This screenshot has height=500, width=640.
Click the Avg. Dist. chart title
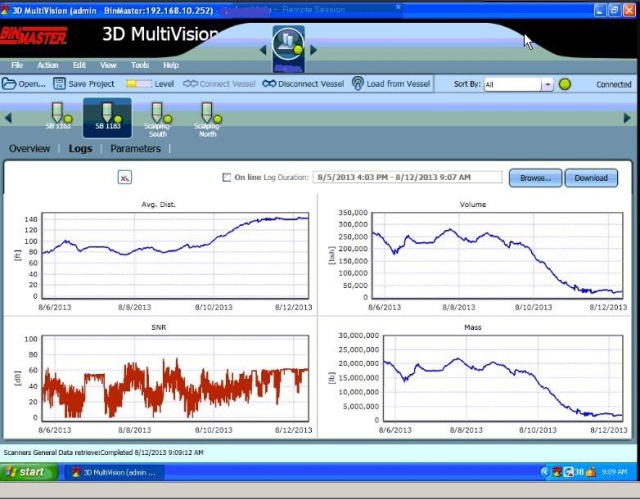click(158, 204)
